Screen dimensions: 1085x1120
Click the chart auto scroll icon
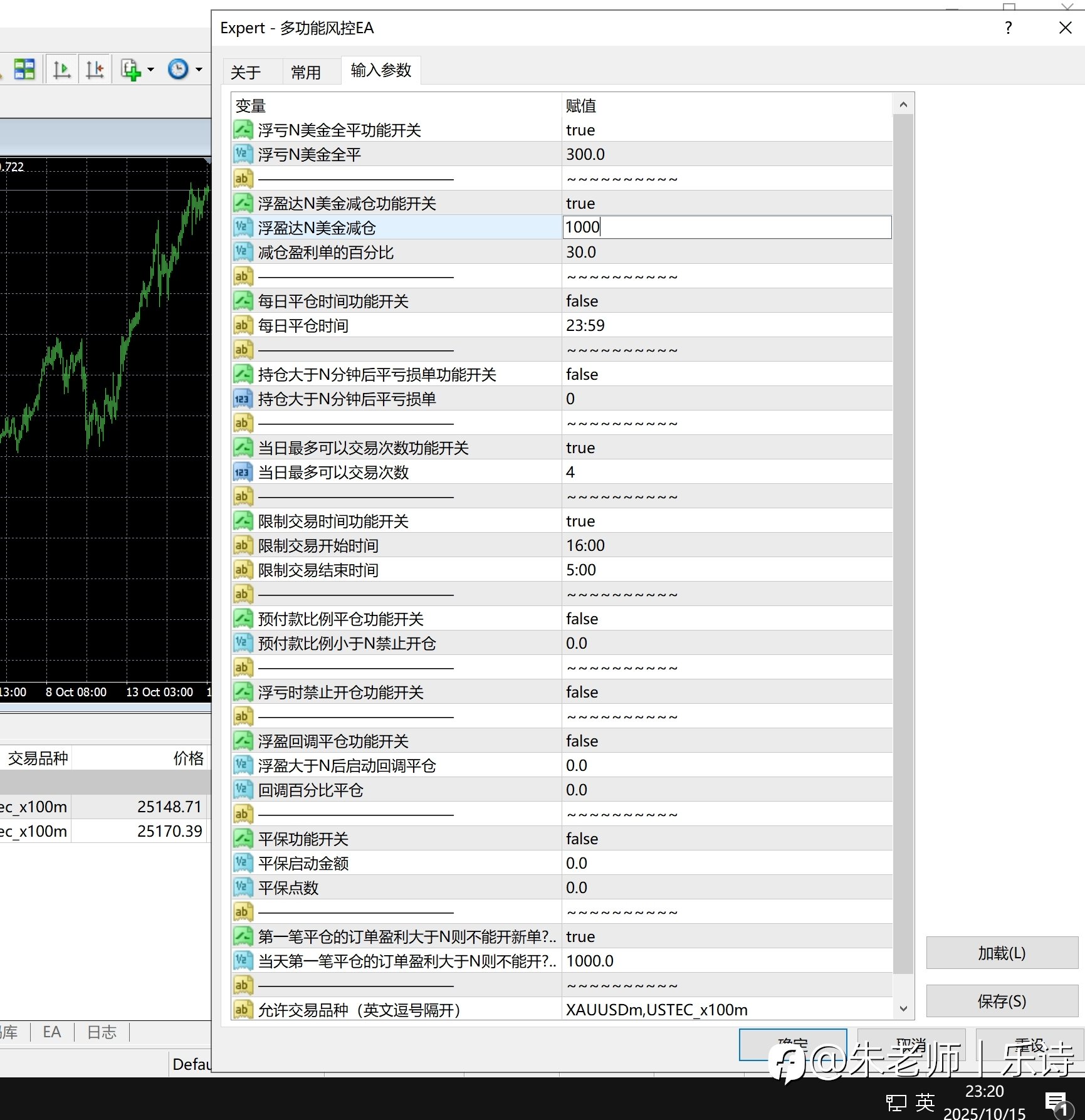tap(61, 70)
